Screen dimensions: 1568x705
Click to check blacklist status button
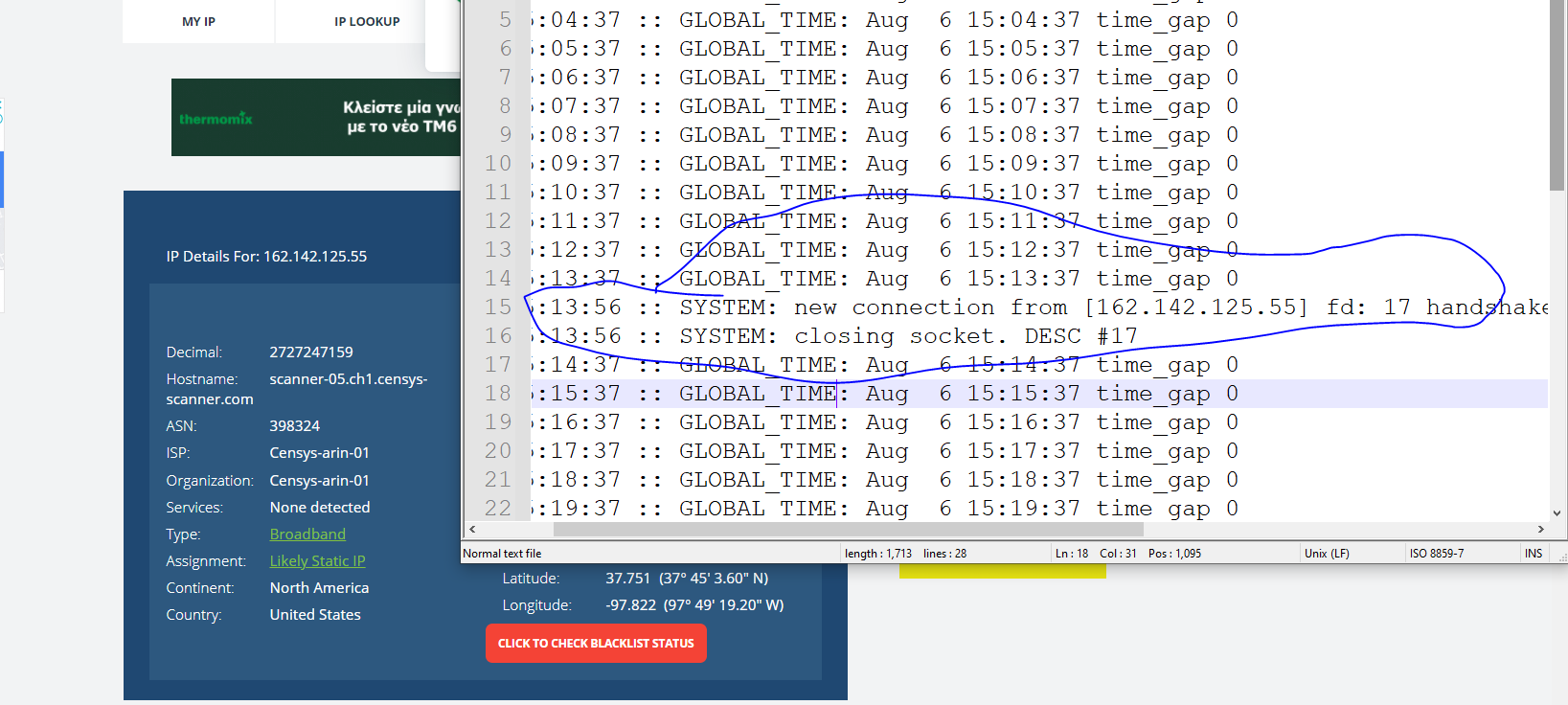pos(596,643)
